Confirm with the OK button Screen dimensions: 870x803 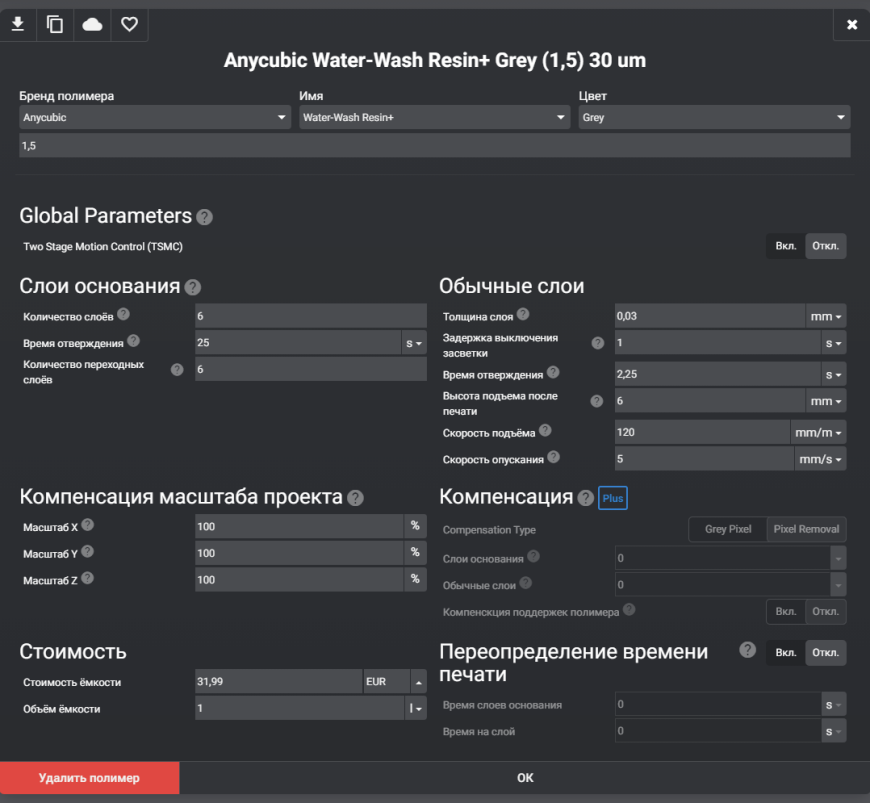tap(525, 778)
